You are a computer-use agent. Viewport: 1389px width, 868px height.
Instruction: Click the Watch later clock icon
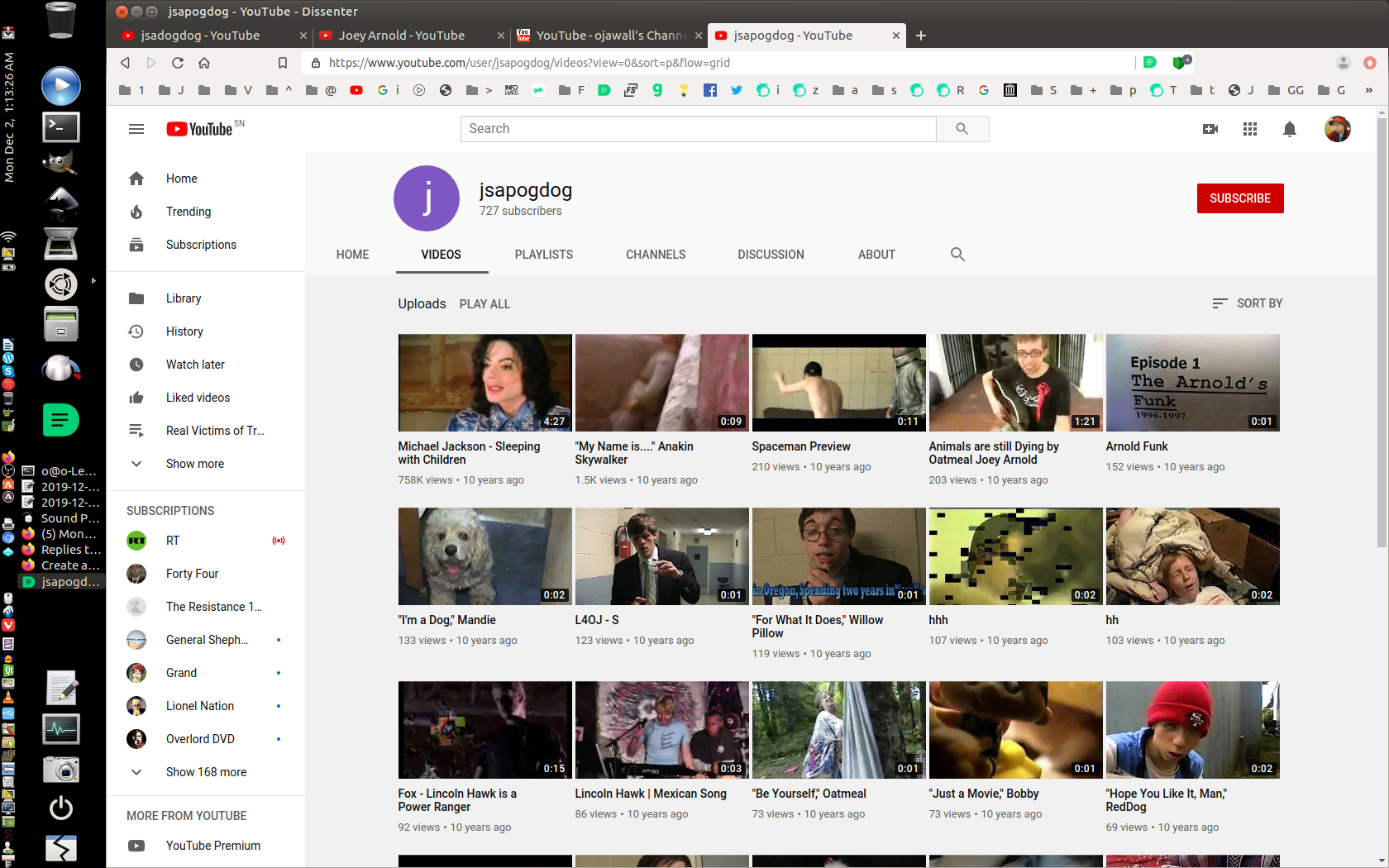[x=136, y=365]
